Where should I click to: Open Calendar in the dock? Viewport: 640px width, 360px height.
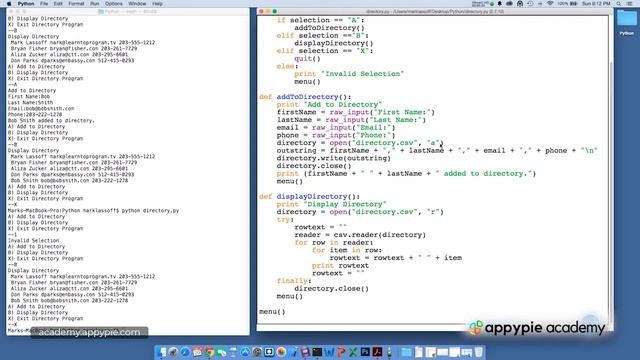(x=197, y=352)
